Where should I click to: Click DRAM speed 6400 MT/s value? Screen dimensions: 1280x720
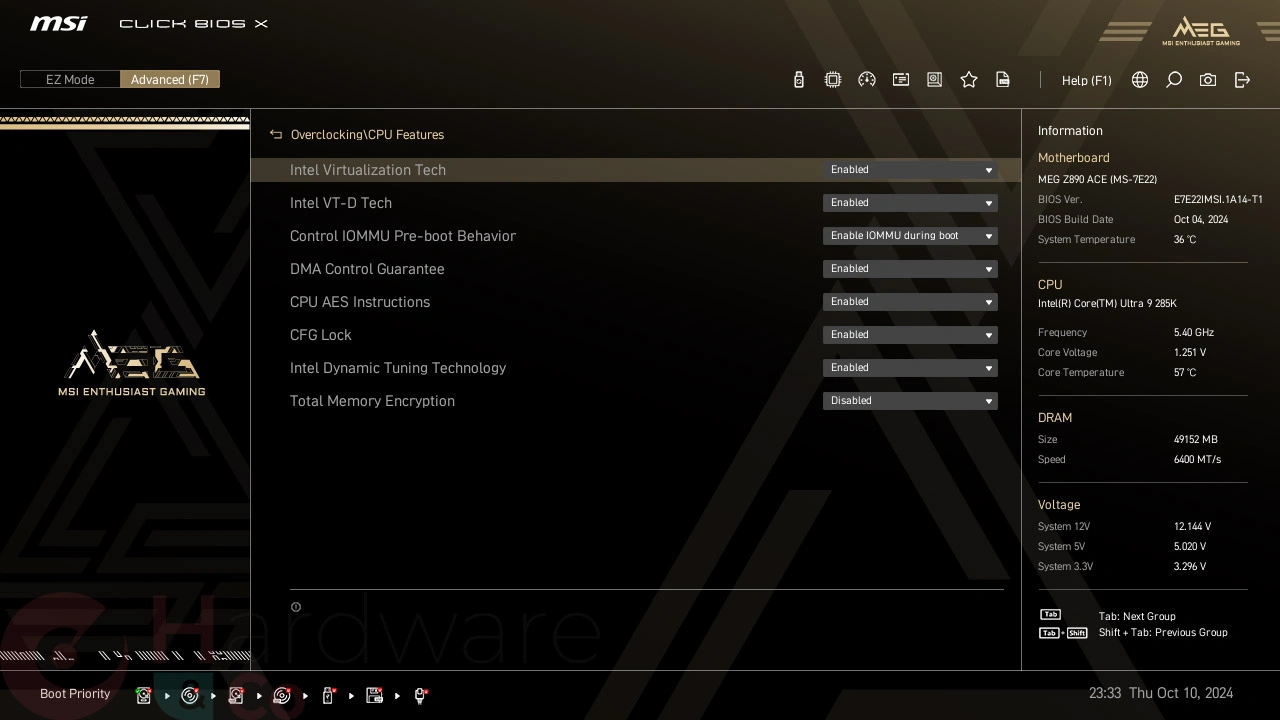(x=1197, y=460)
